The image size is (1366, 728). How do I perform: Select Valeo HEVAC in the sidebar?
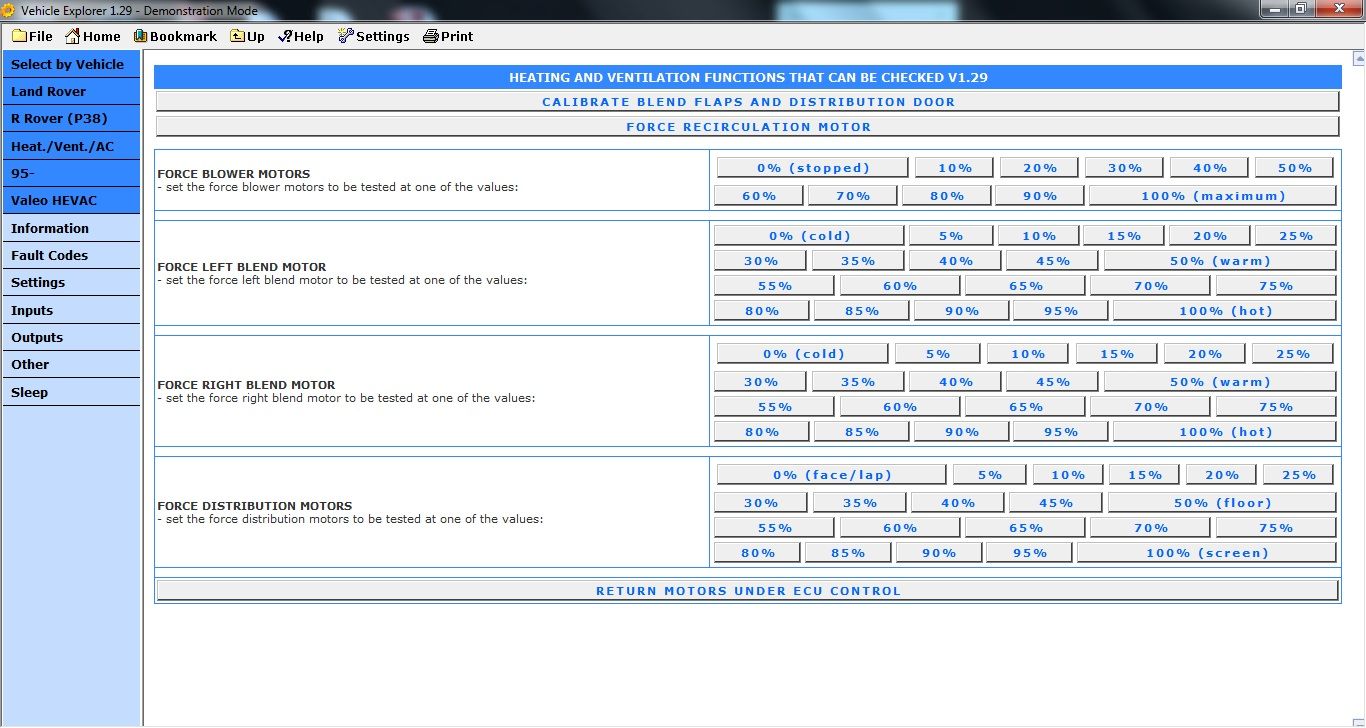point(71,200)
